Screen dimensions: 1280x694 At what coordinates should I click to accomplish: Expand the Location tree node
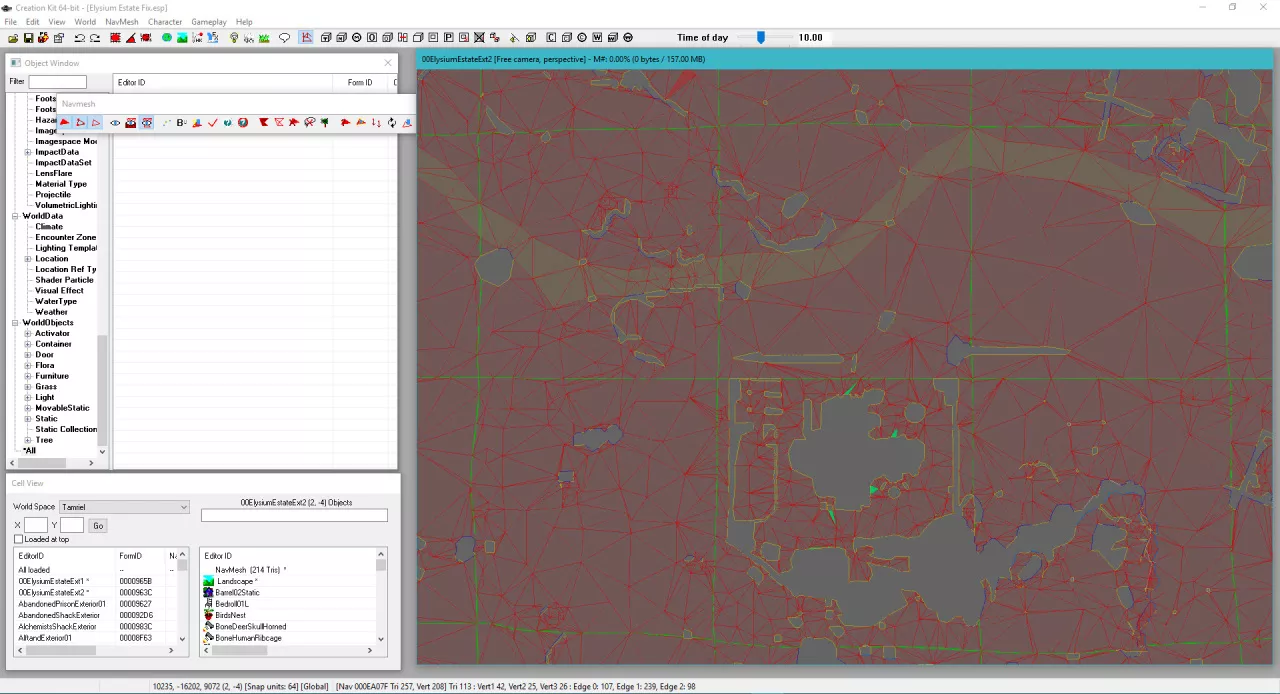click(28, 259)
